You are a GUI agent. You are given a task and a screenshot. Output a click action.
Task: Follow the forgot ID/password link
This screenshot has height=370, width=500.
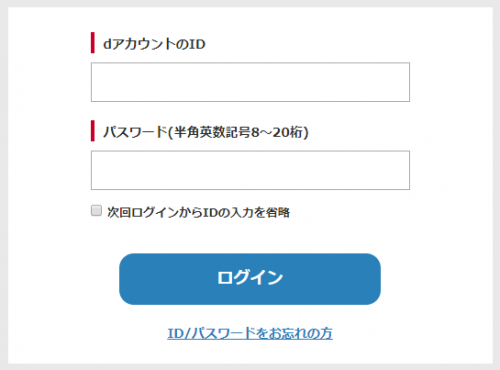click(x=250, y=333)
